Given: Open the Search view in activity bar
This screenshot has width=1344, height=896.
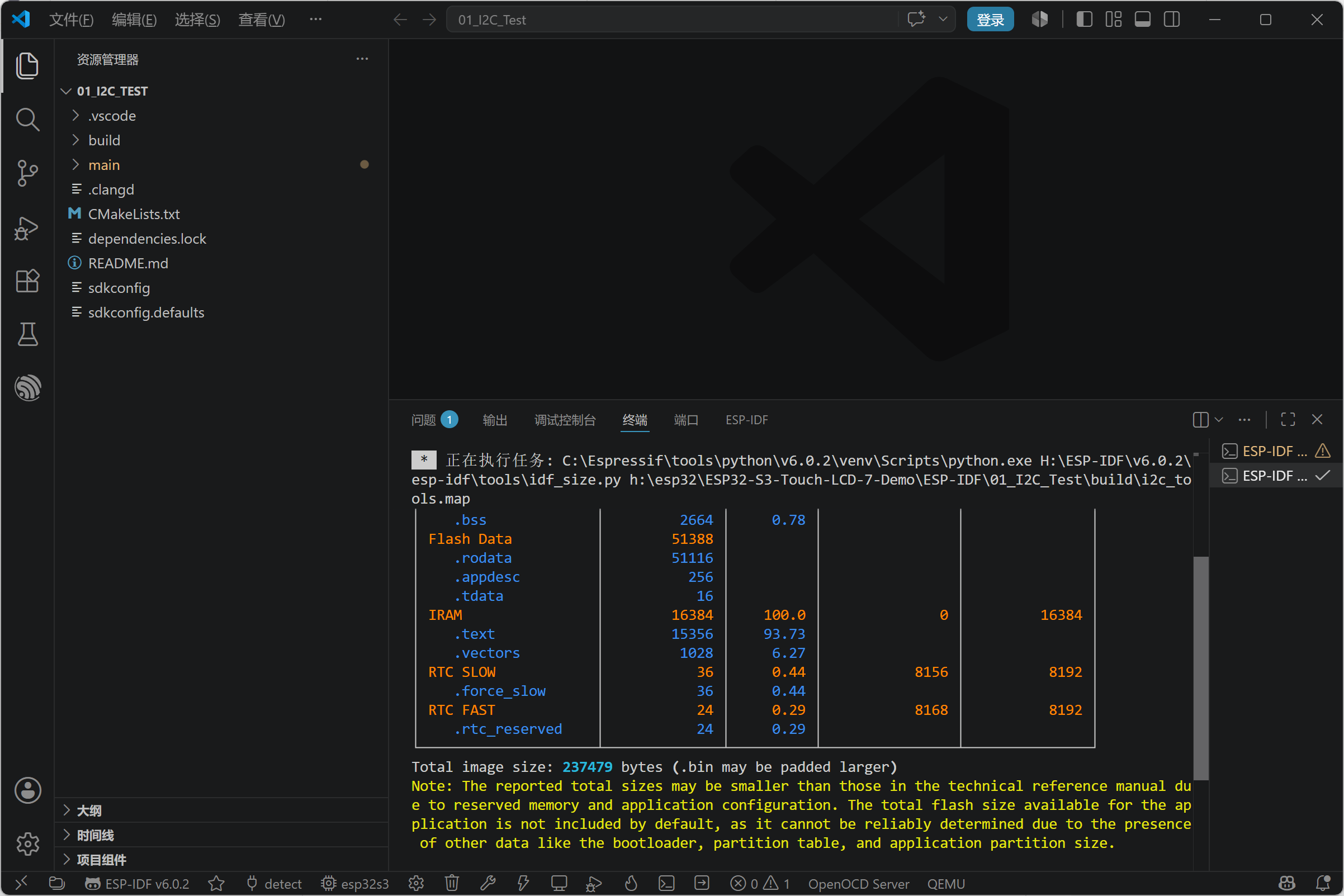Looking at the screenshot, I should pos(27,120).
